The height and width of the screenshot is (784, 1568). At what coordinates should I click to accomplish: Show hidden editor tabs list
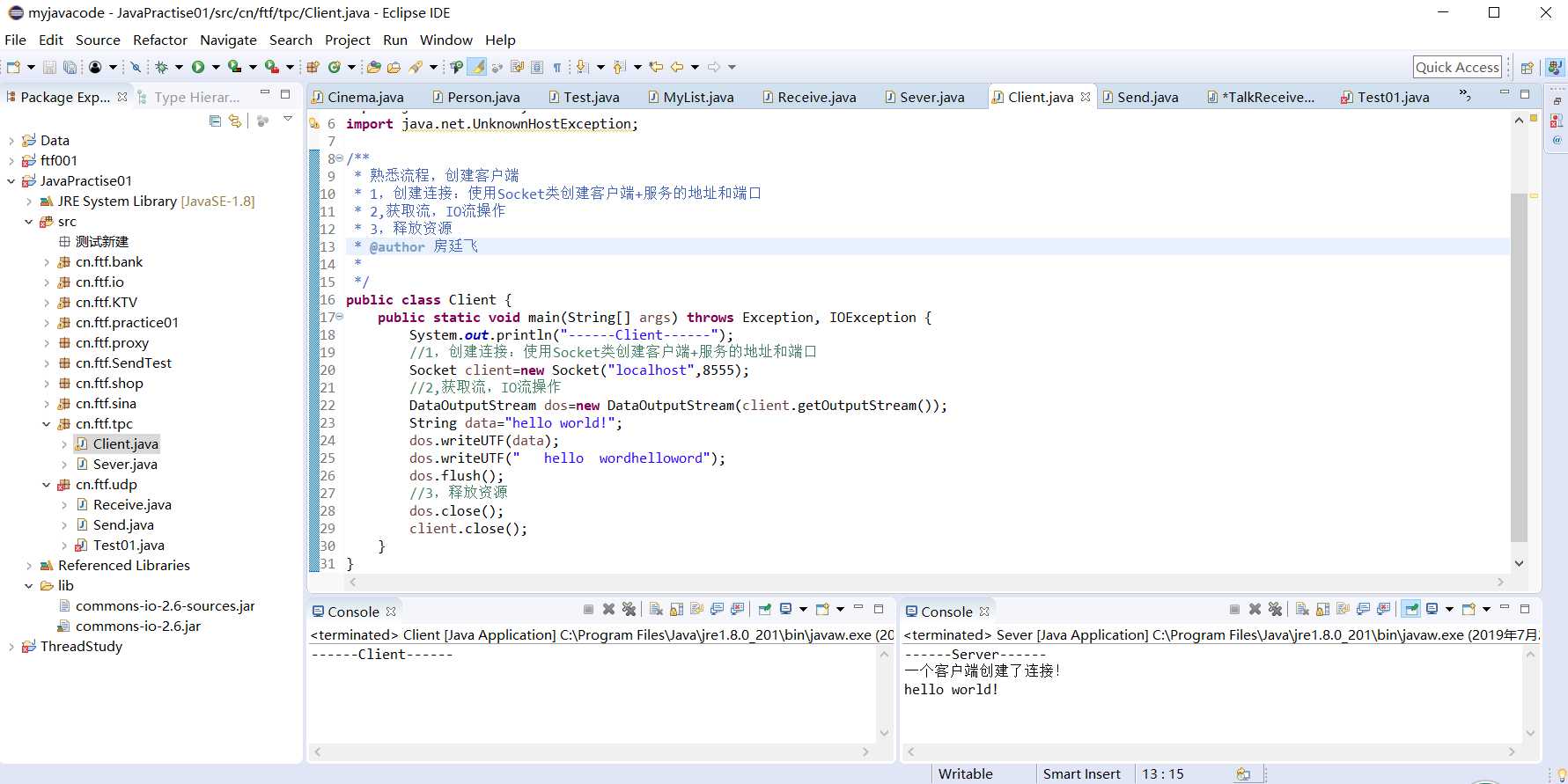click(x=1465, y=95)
